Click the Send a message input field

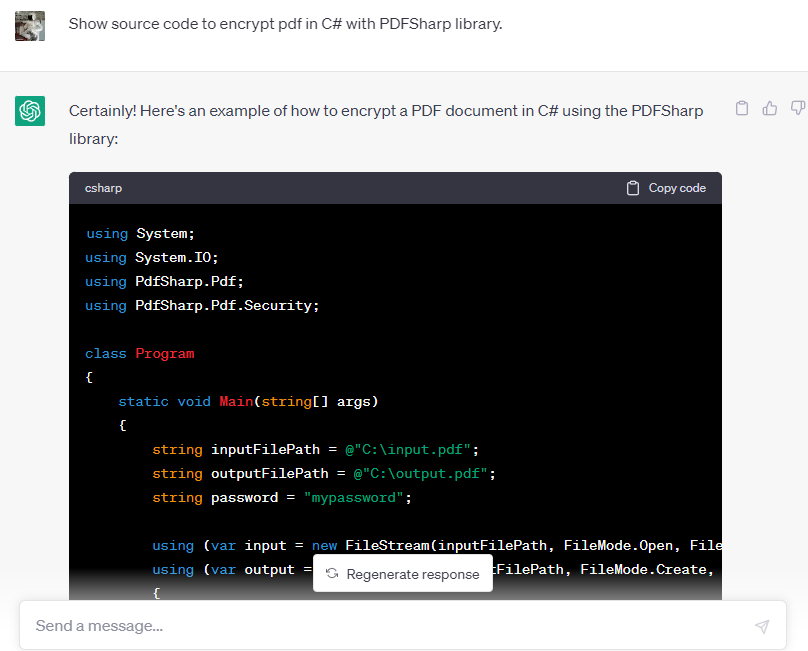pyautogui.click(x=403, y=625)
